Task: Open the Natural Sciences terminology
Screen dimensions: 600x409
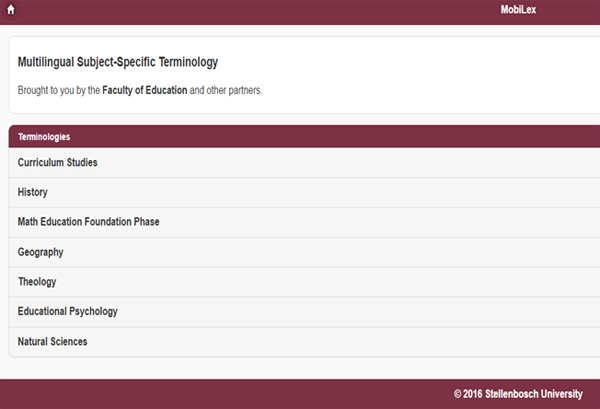Action: [x=53, y=342]
